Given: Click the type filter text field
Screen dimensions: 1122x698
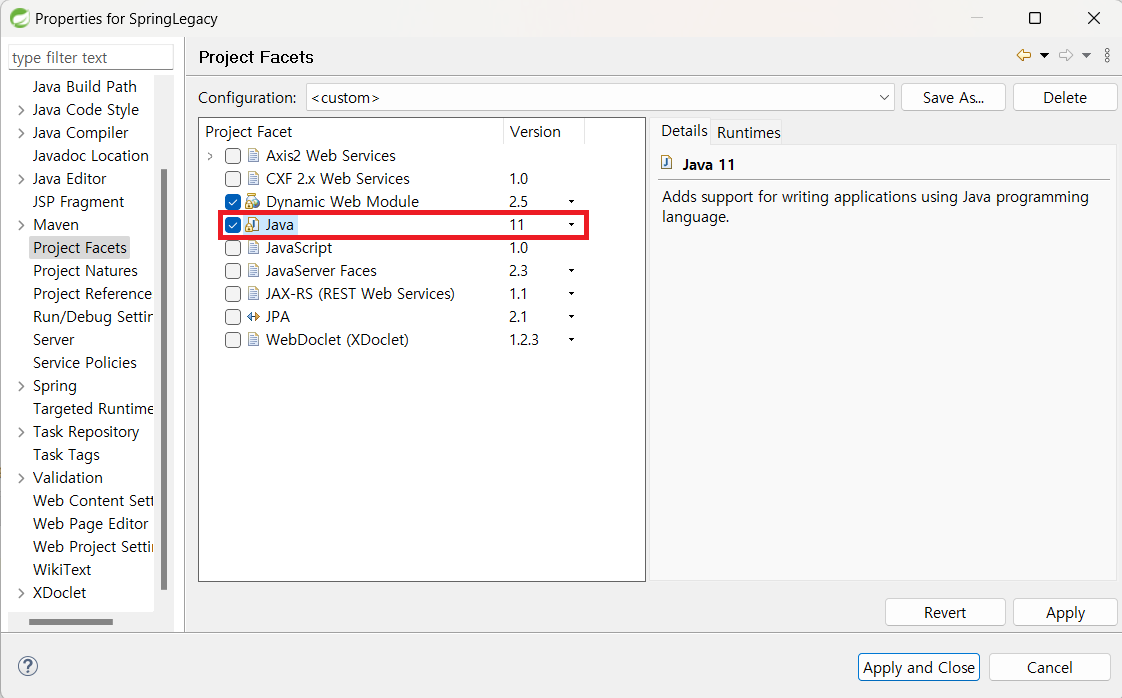Looking at the screenshot, I should click(x=90, y=58).
